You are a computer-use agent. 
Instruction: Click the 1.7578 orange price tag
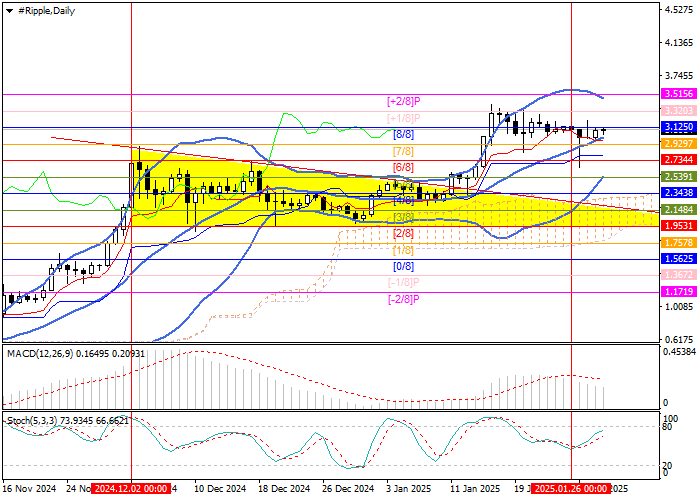click(678, 242)
